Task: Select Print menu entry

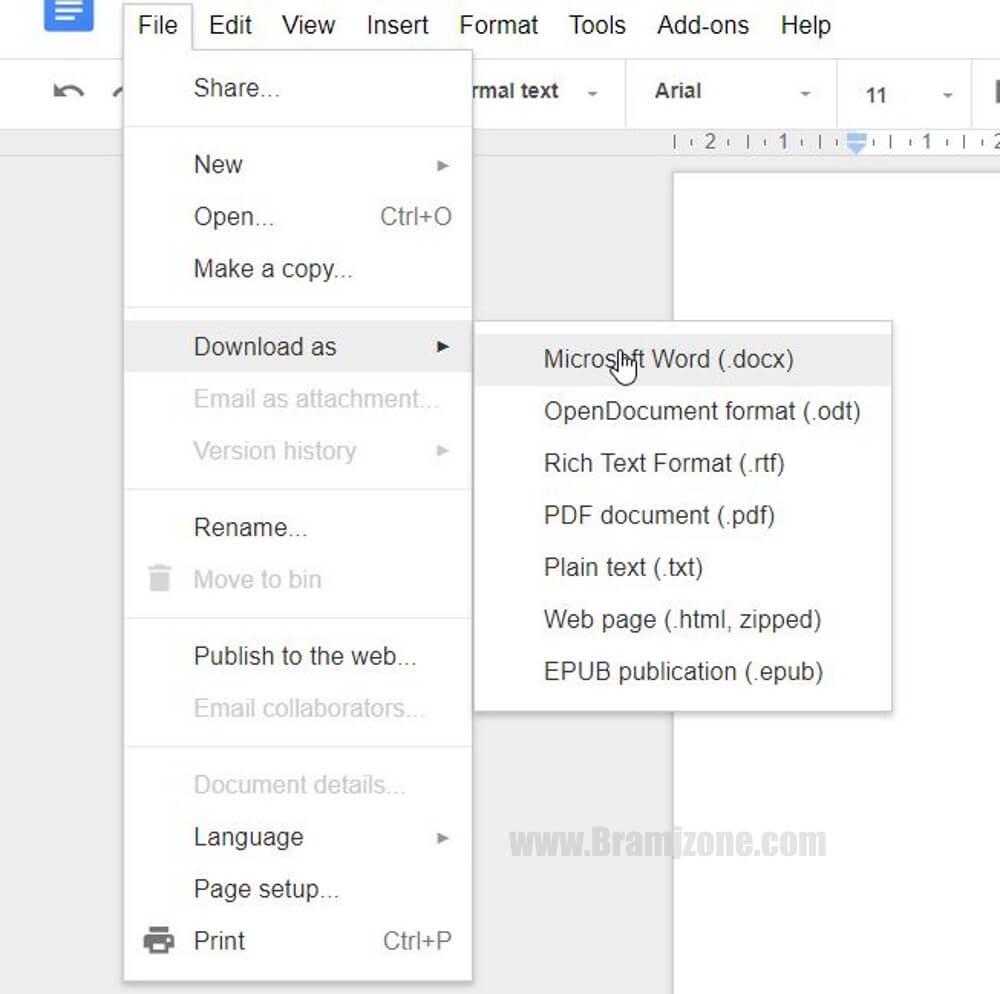Action: (x=298, y=941)
